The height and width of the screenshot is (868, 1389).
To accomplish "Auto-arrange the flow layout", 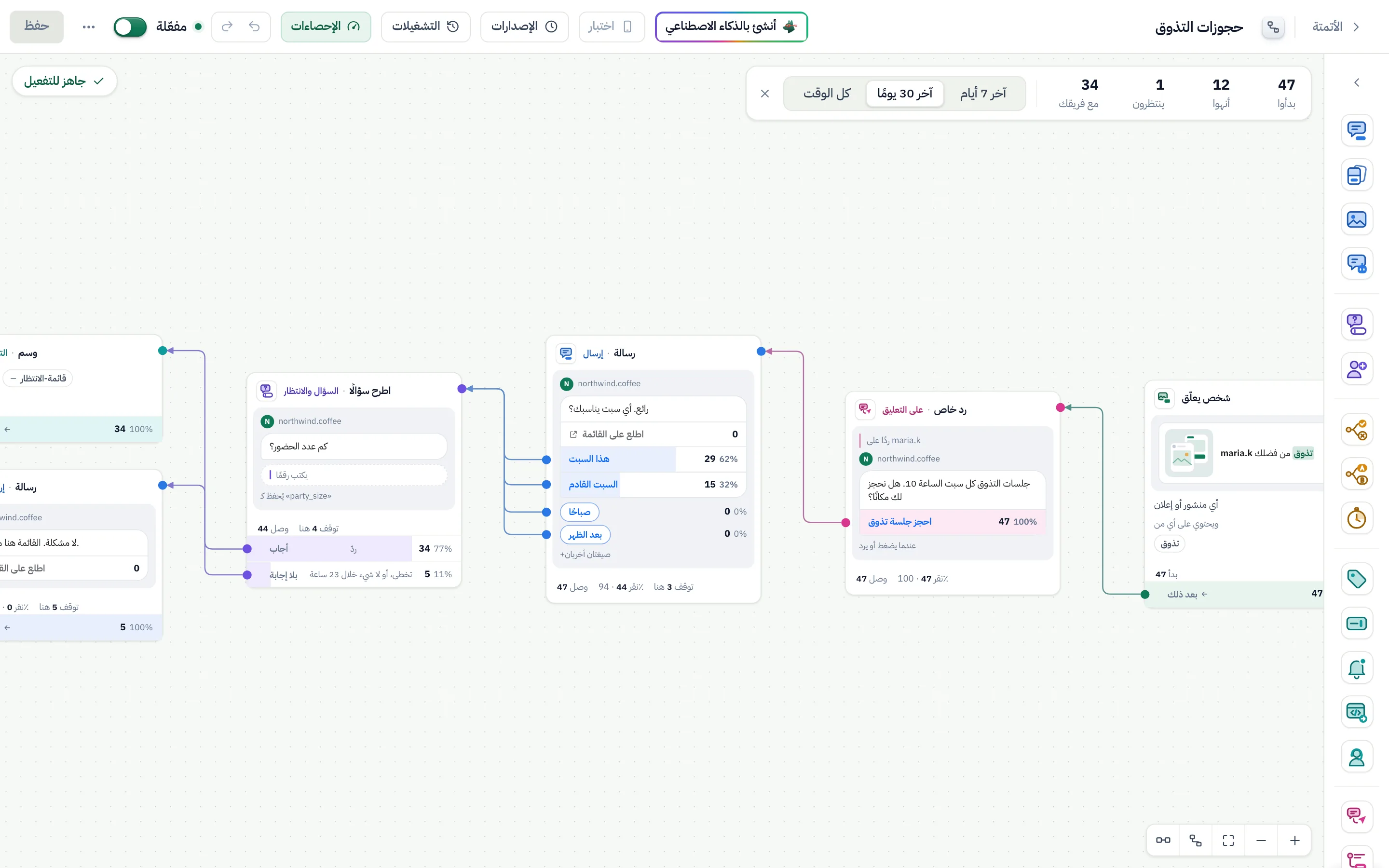I will click(x=1196, y=841).
